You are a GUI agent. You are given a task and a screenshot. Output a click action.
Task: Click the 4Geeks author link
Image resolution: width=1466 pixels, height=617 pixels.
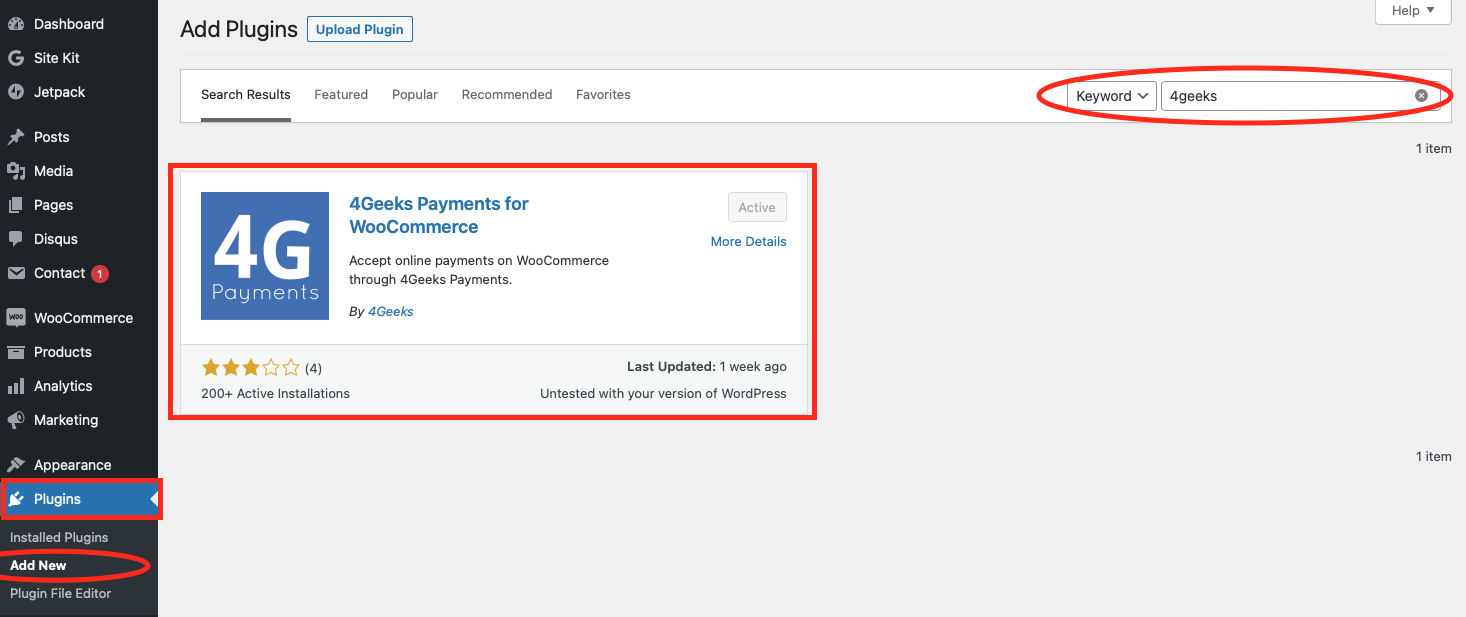pyautogui.click(x=390, y=312)
